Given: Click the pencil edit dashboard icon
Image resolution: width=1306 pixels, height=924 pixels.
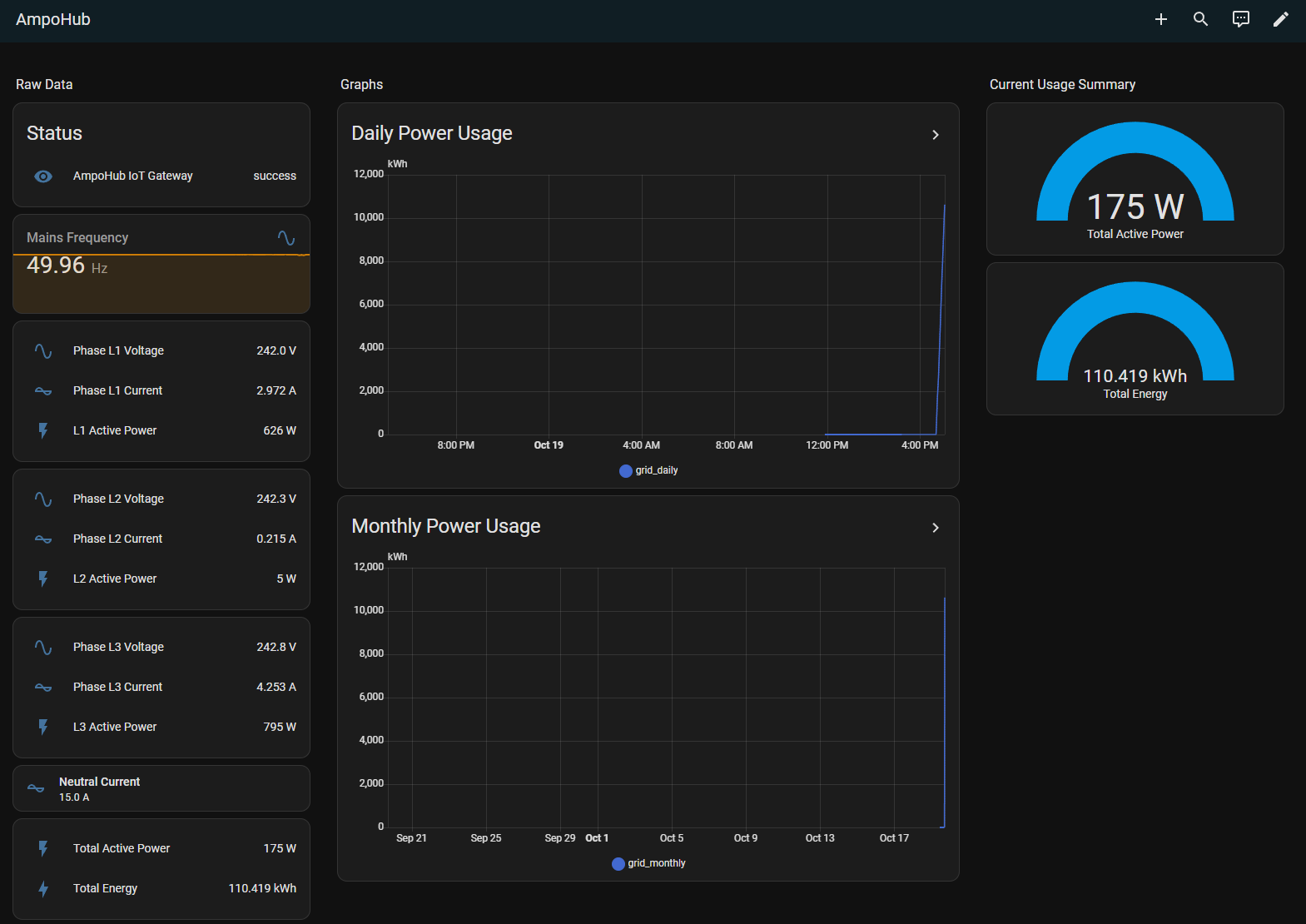Looking at the screenshot, I should click(1280, 19).
